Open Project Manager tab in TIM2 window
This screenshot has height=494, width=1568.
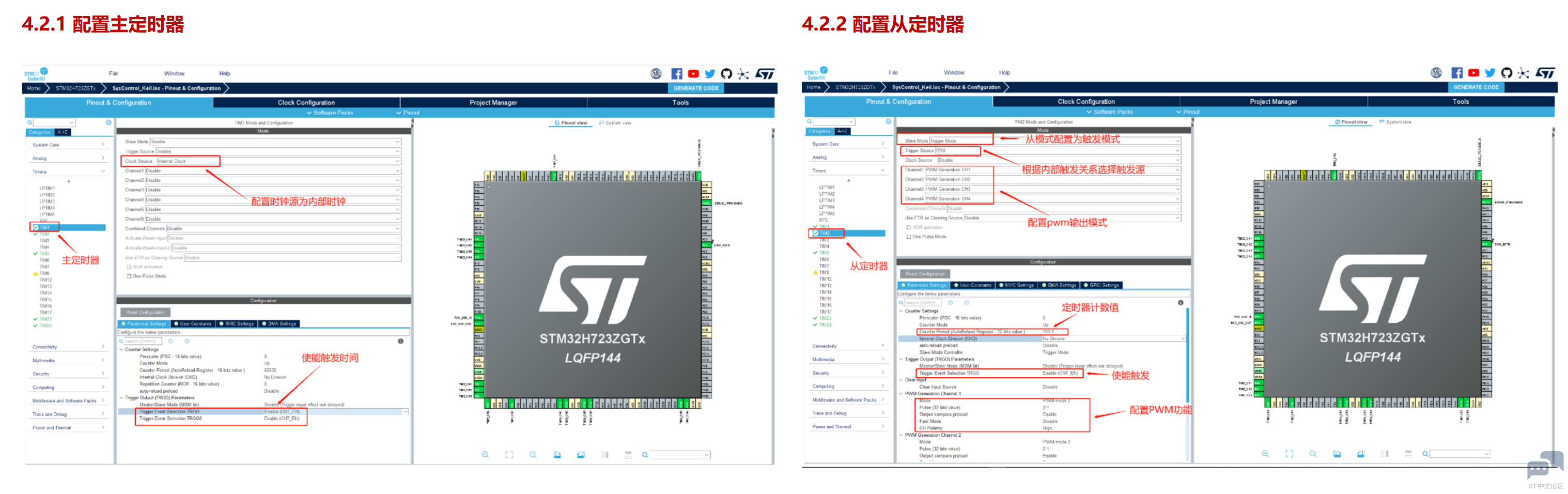(x=1274, y=102)
